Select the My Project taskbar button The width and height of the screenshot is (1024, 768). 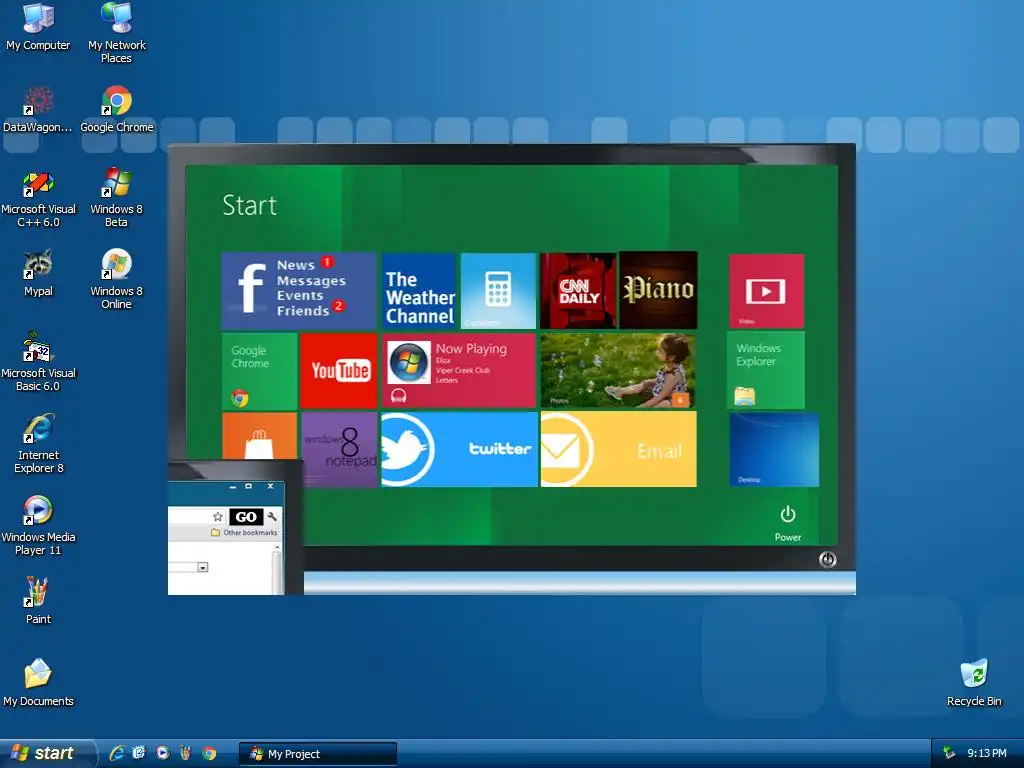tap(317, 754)
